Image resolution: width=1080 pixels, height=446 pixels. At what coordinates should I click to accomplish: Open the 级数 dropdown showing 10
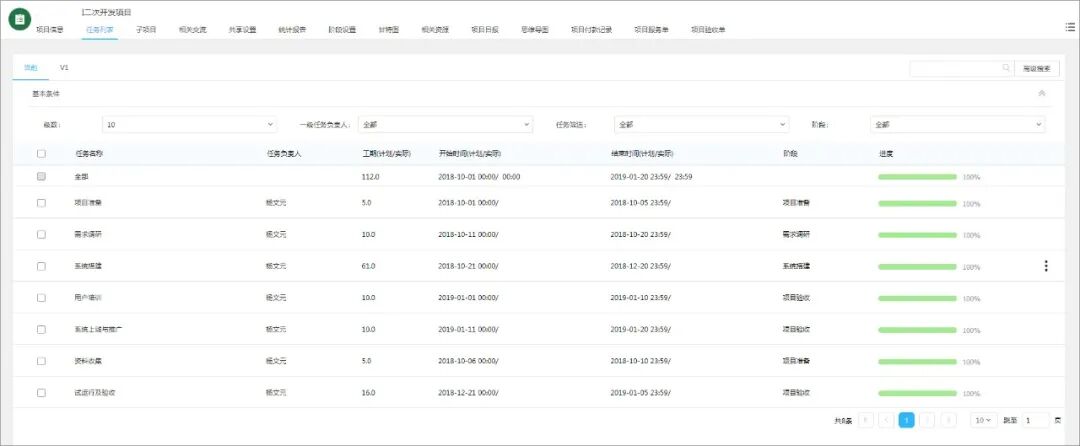[189, 125]
